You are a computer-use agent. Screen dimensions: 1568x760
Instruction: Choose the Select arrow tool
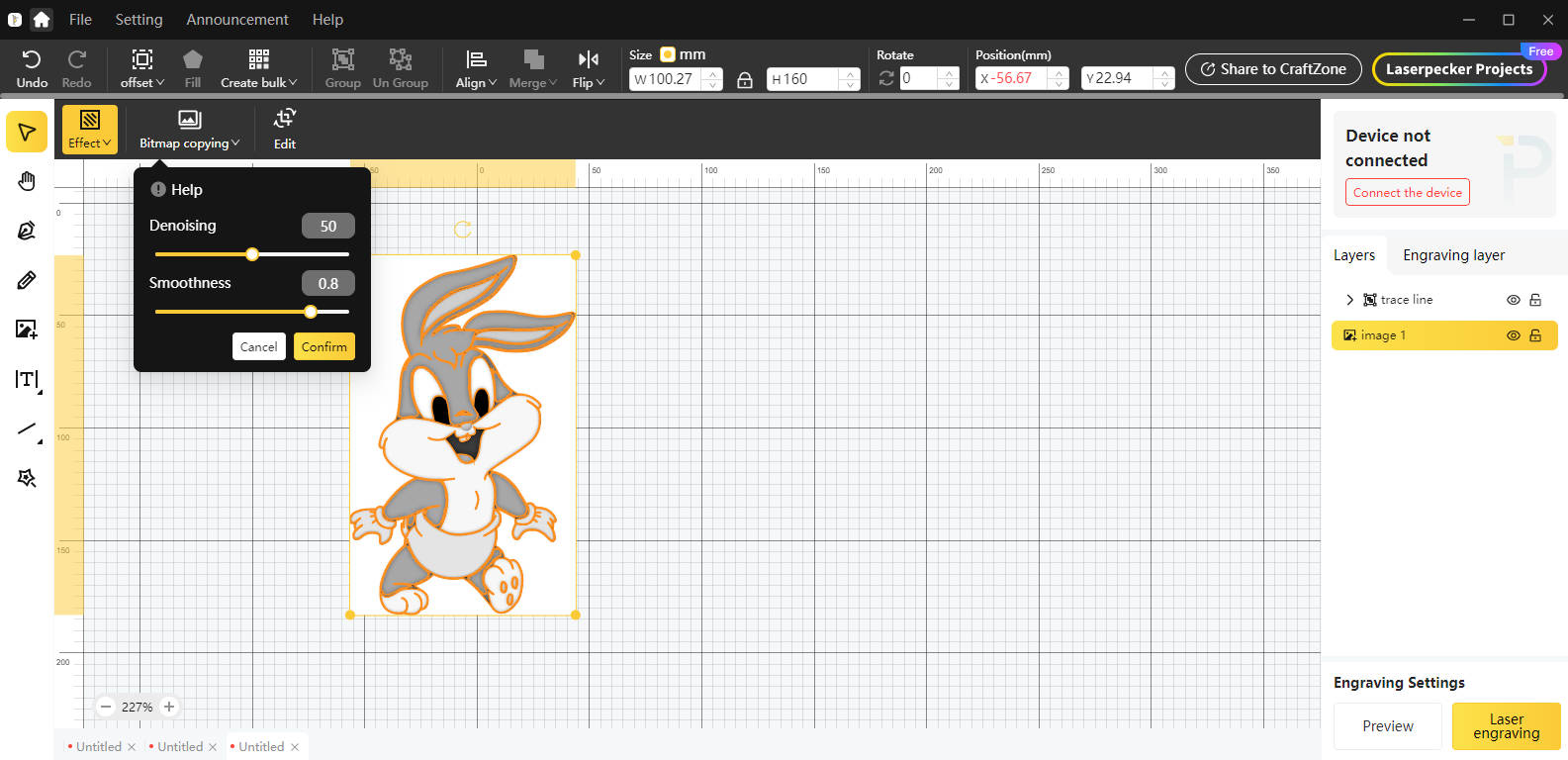27,132
